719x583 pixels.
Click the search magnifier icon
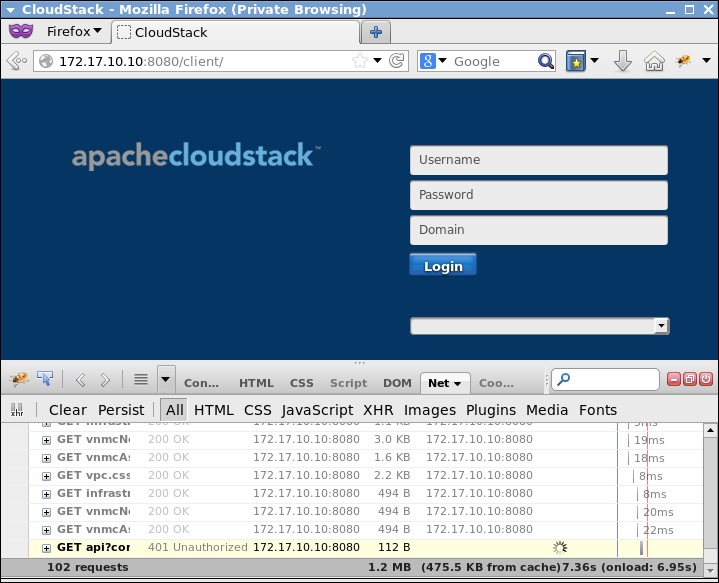tap(546, 61)
